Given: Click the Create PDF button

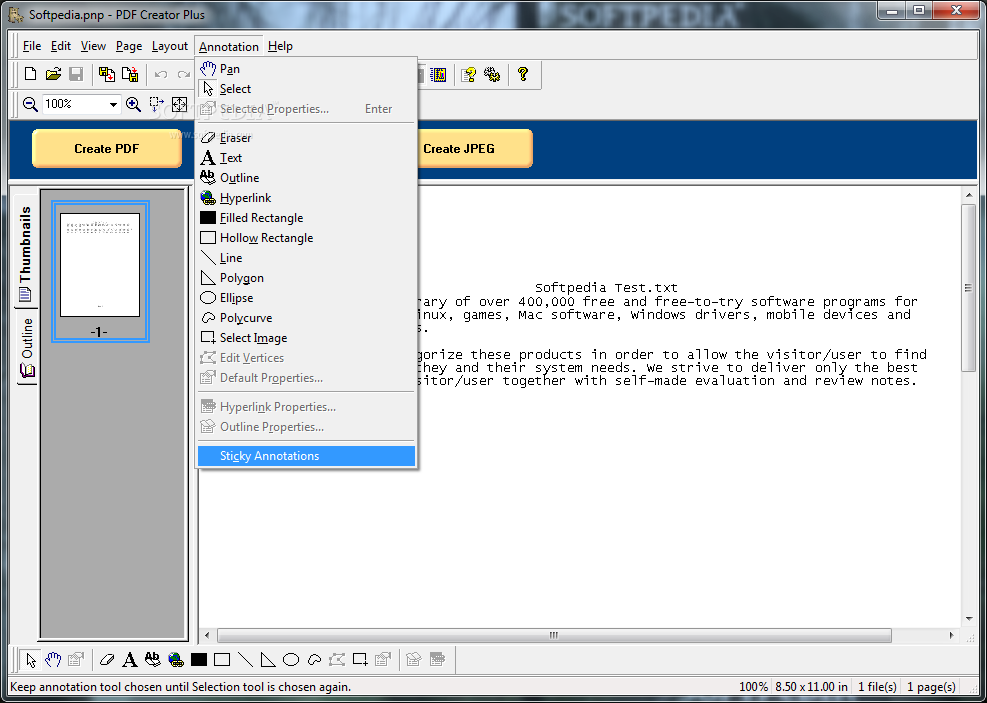Looking at the screenshot, I should point(106,149).
